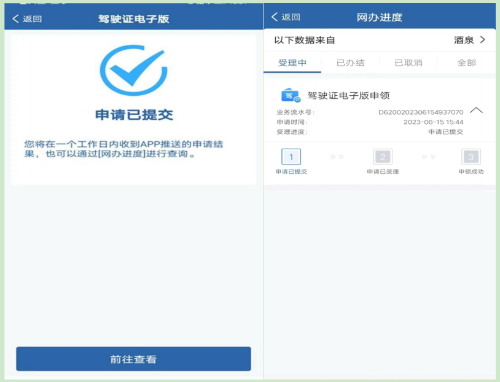Select step 3 申领成功 box
This screenshot has width=500, height=382.
click(x=471, y=157)
